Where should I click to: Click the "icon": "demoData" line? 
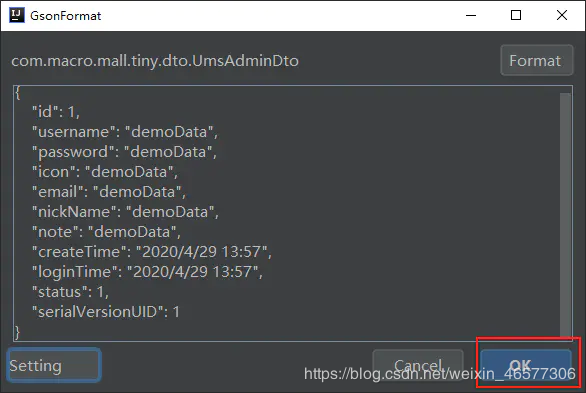point(105,172)
